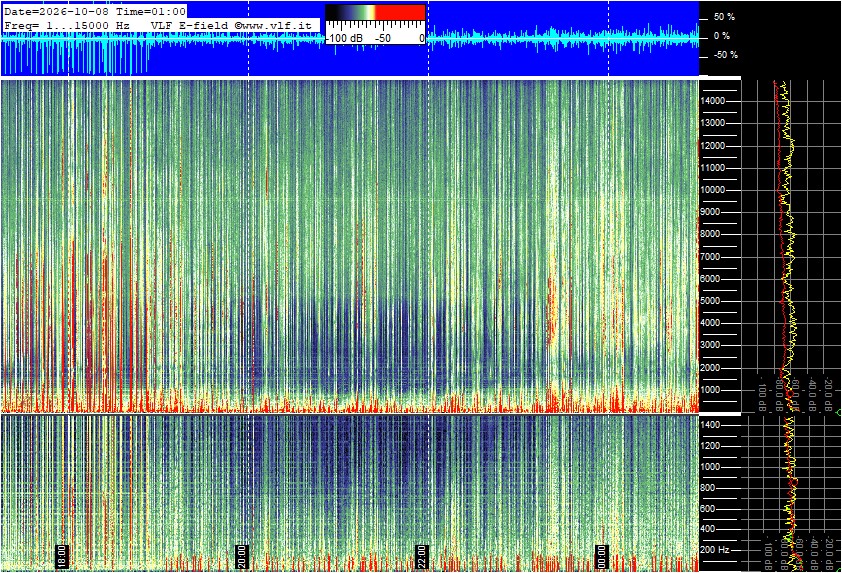Select the 22:00 time marker
Screen dimensions: 842x573
(x=422, y=556)
